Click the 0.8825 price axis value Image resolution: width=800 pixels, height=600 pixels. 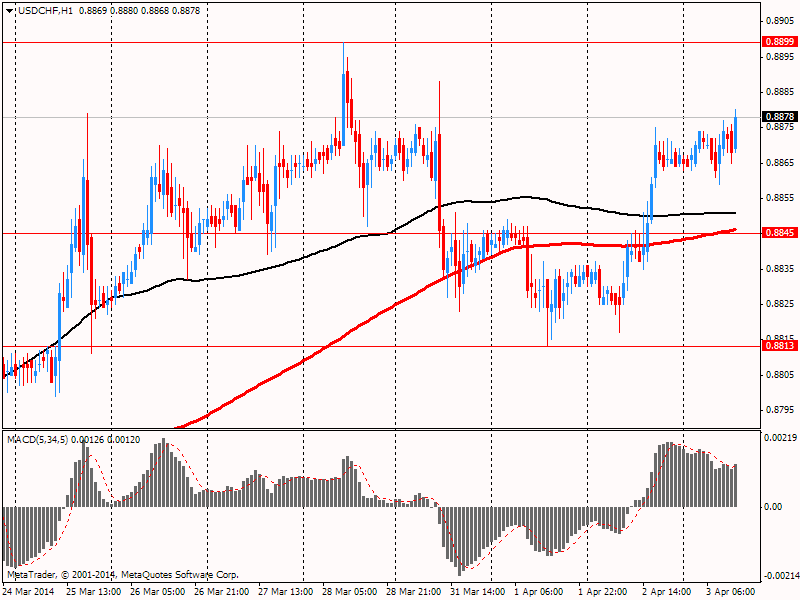pos(780,304)
